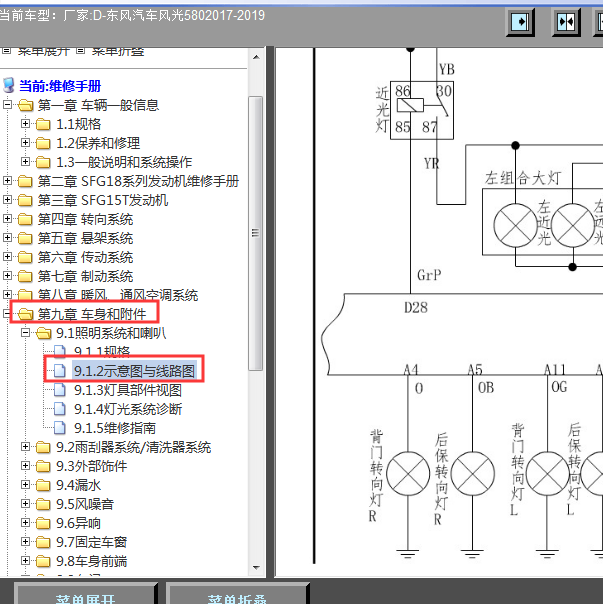This screenshot has width=603, height=604.
Task: Select 9.7固定车窗 section
Action: (x=91, y=542)
